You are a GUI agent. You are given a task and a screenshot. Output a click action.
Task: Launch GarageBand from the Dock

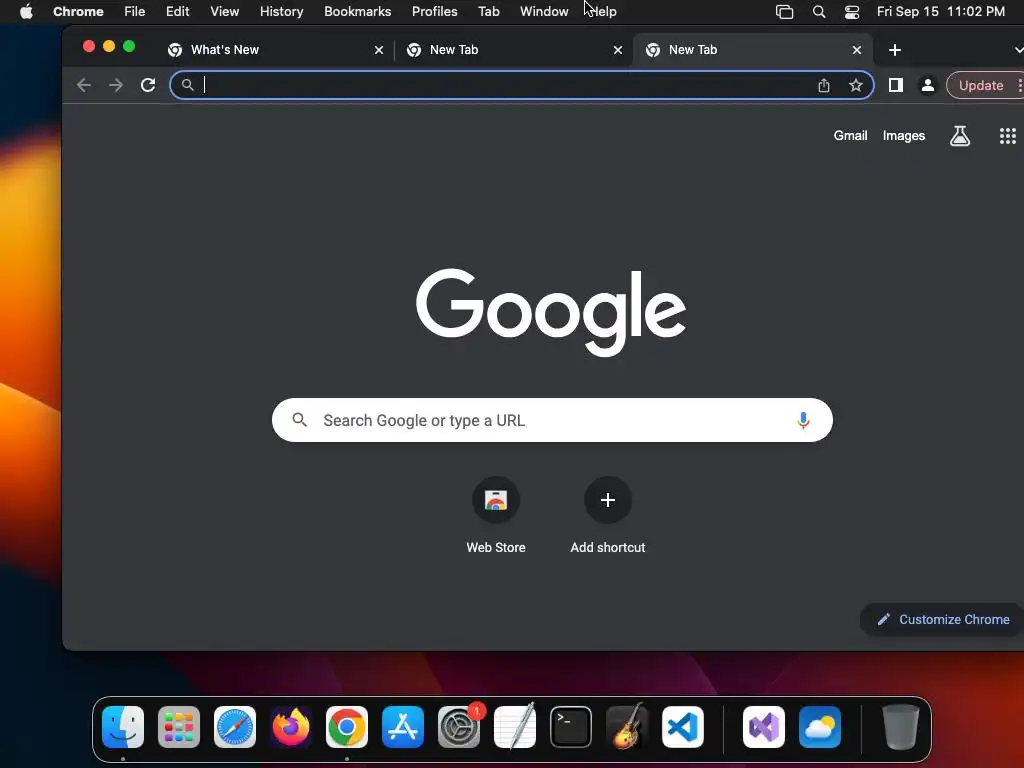click(627, 727)
